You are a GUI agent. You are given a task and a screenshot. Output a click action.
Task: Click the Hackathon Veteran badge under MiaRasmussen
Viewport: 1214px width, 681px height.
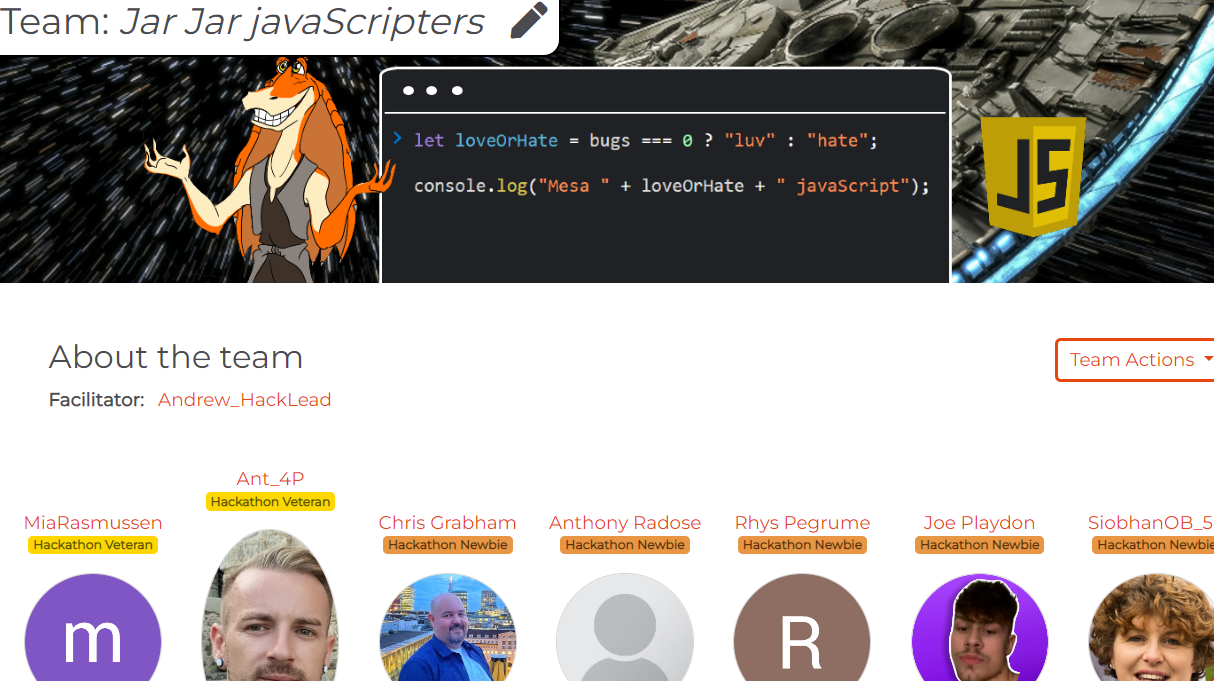point(93,545)
